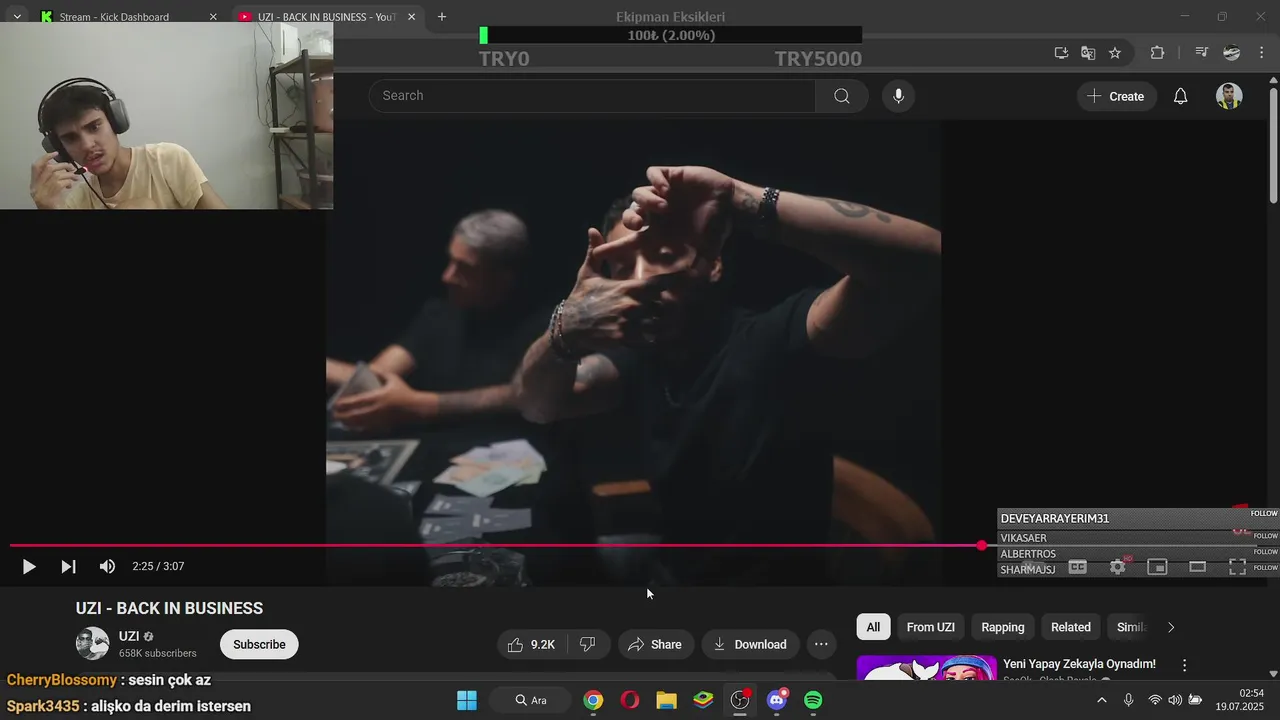Click the red progress bar playhead
Viewport: 1280px width, 720px height.
(x=981, y=545)
